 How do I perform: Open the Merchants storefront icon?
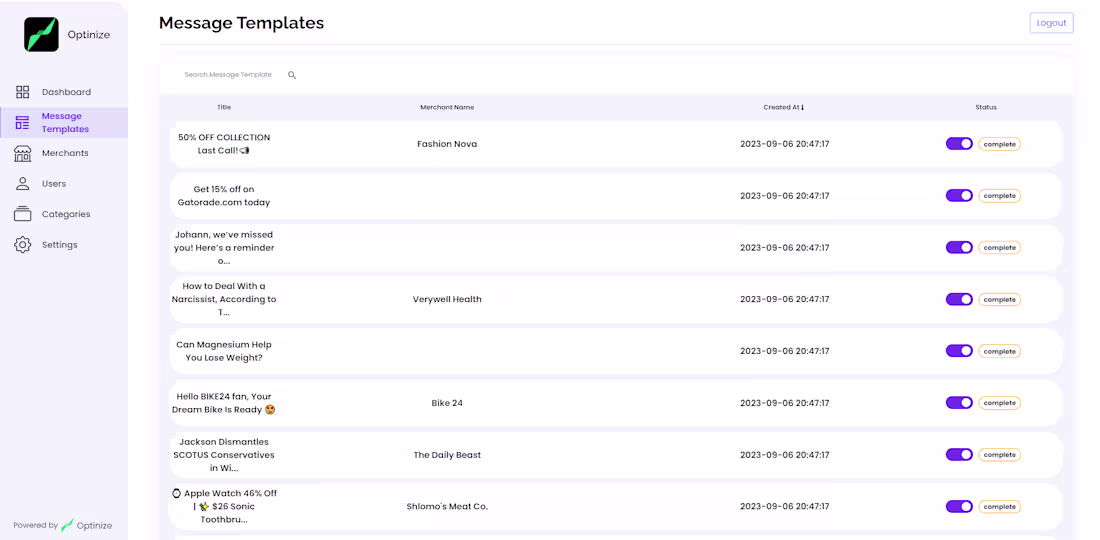pyautogui.click(x=23, y=153)
